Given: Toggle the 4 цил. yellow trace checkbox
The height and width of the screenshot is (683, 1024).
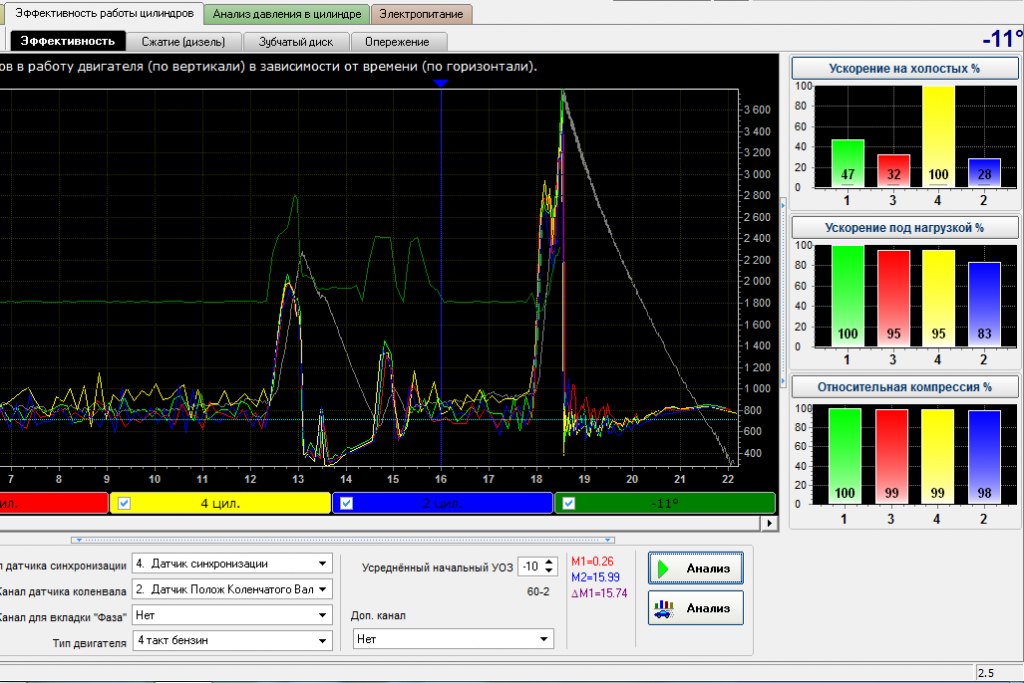Looking at the screenshot, I should click(x=124, y=503).
